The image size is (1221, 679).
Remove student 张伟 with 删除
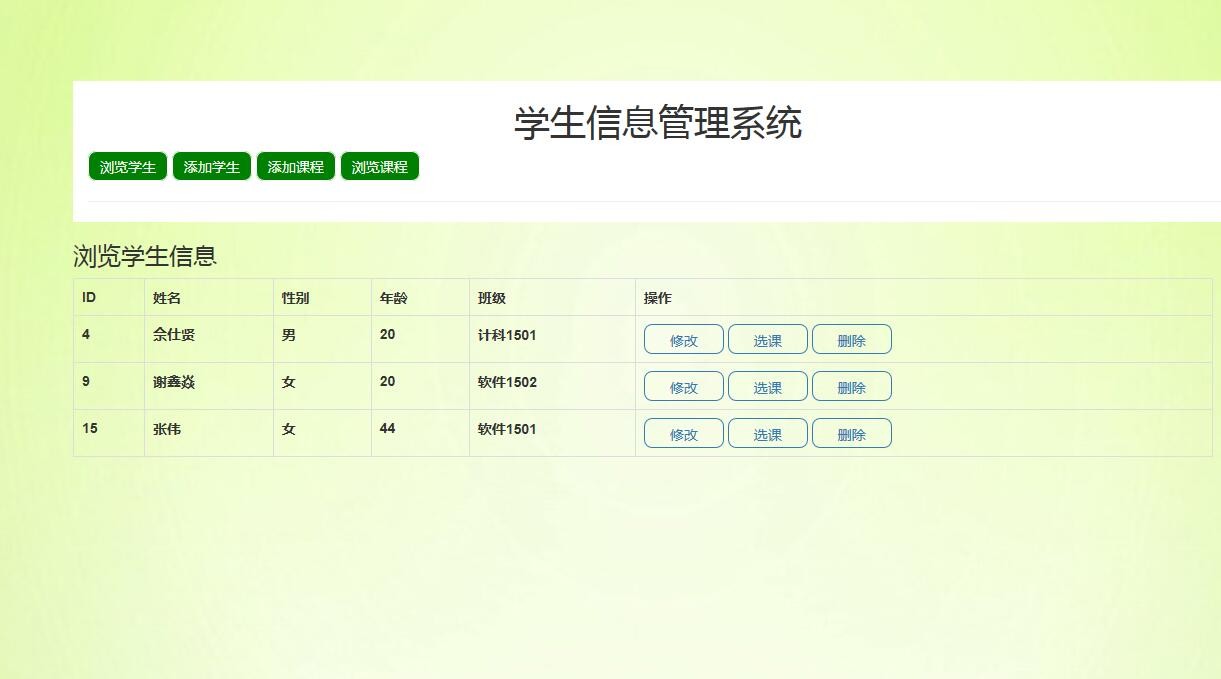coord(852,434)
